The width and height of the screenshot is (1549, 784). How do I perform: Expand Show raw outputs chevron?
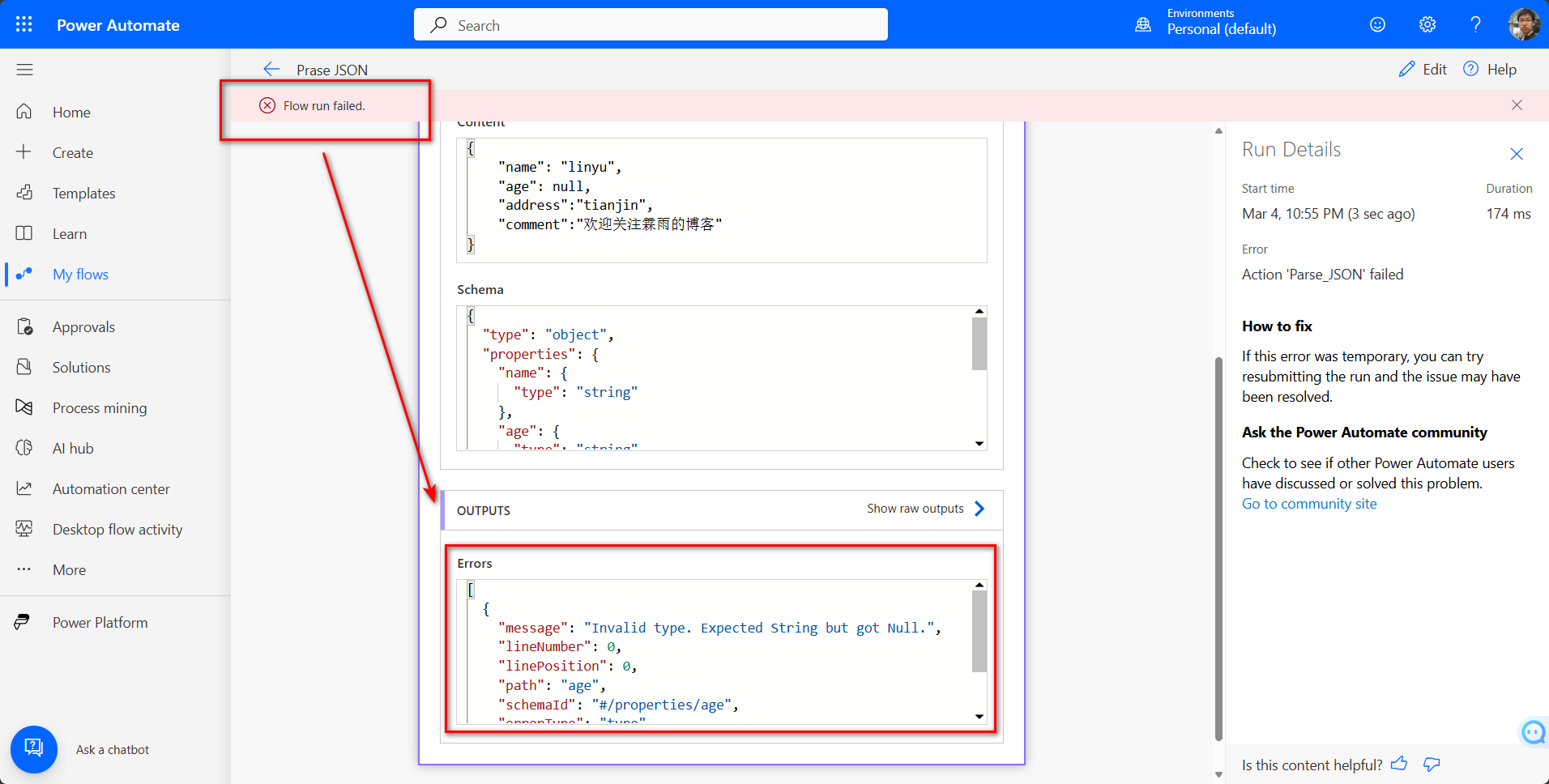point(979,509)
